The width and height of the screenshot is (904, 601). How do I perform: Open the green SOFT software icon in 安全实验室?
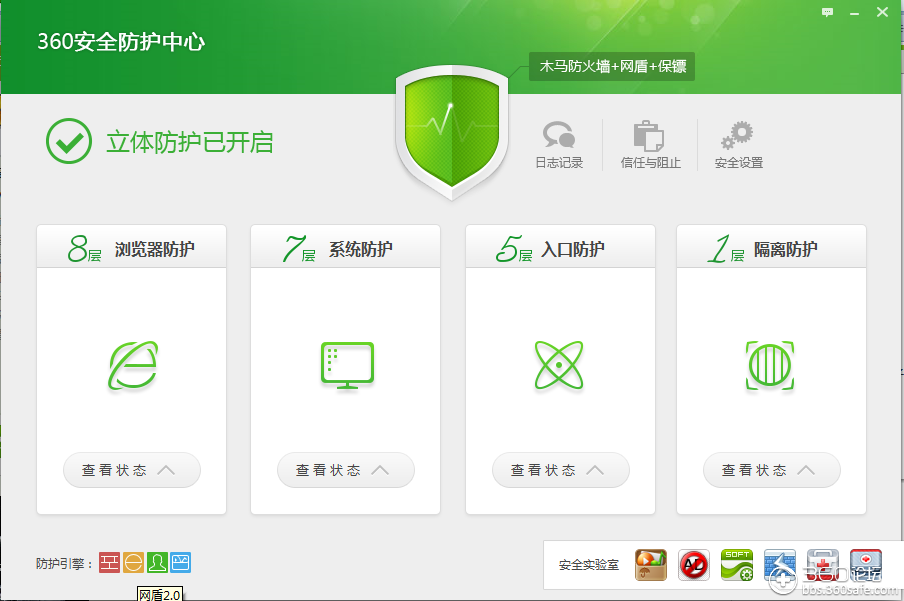point(736,565)
